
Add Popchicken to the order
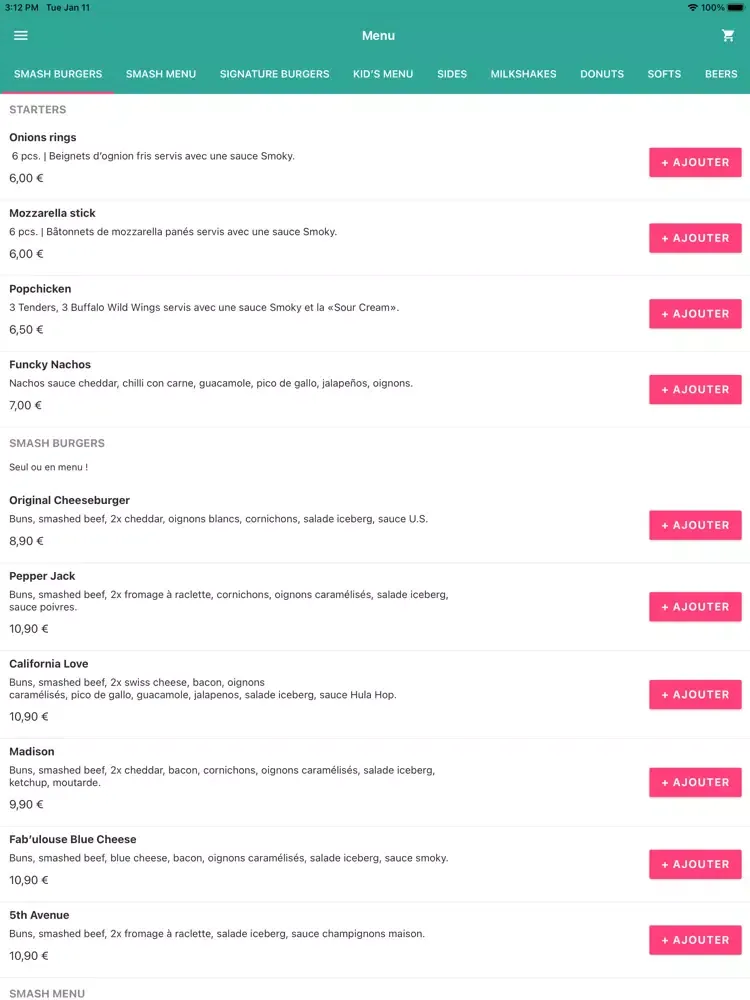695,314
